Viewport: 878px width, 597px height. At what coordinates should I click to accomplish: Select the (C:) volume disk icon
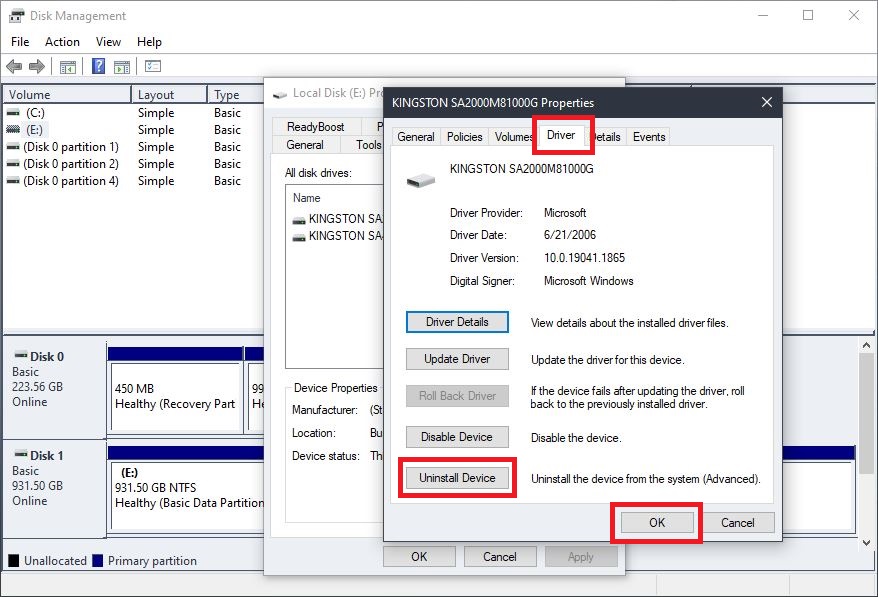pyautogui.click(x=14, y=112)
